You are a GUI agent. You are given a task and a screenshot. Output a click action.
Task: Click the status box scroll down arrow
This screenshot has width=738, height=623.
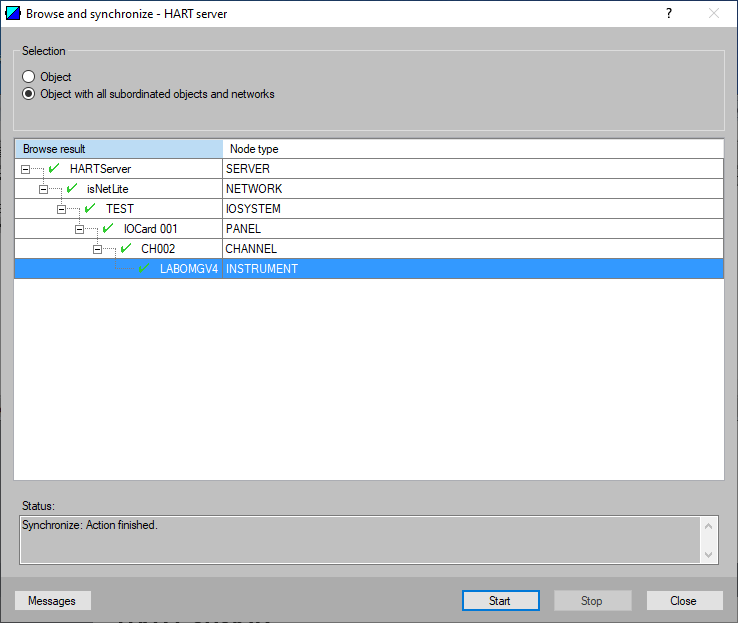(709, 555)
